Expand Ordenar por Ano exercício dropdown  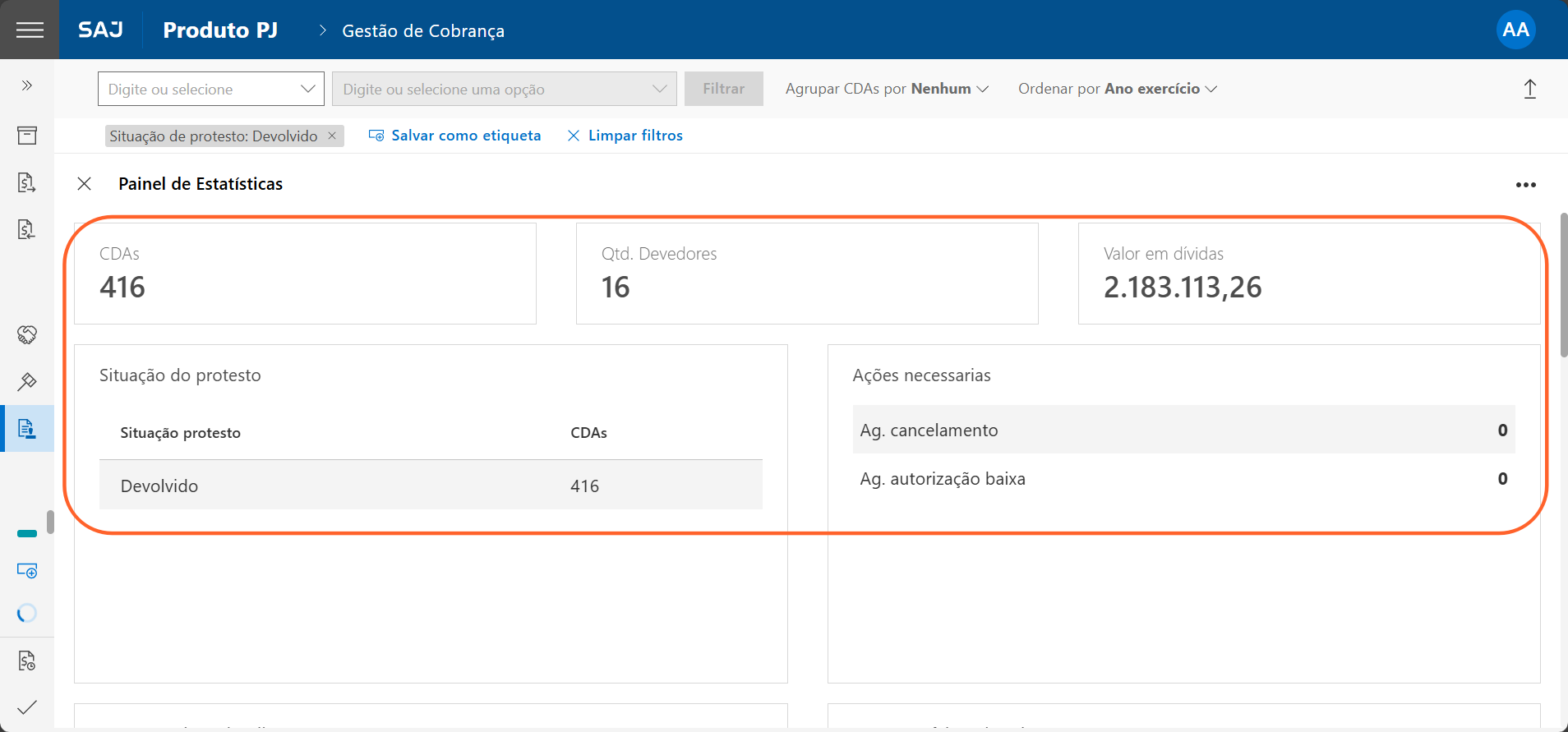(x=1118, y=89)
